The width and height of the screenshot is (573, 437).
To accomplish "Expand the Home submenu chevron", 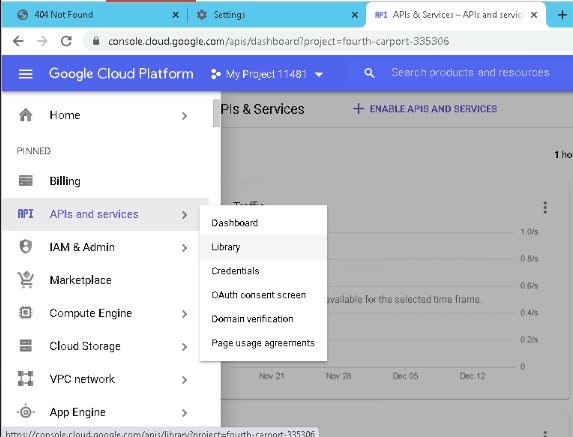I will point(185,116).
